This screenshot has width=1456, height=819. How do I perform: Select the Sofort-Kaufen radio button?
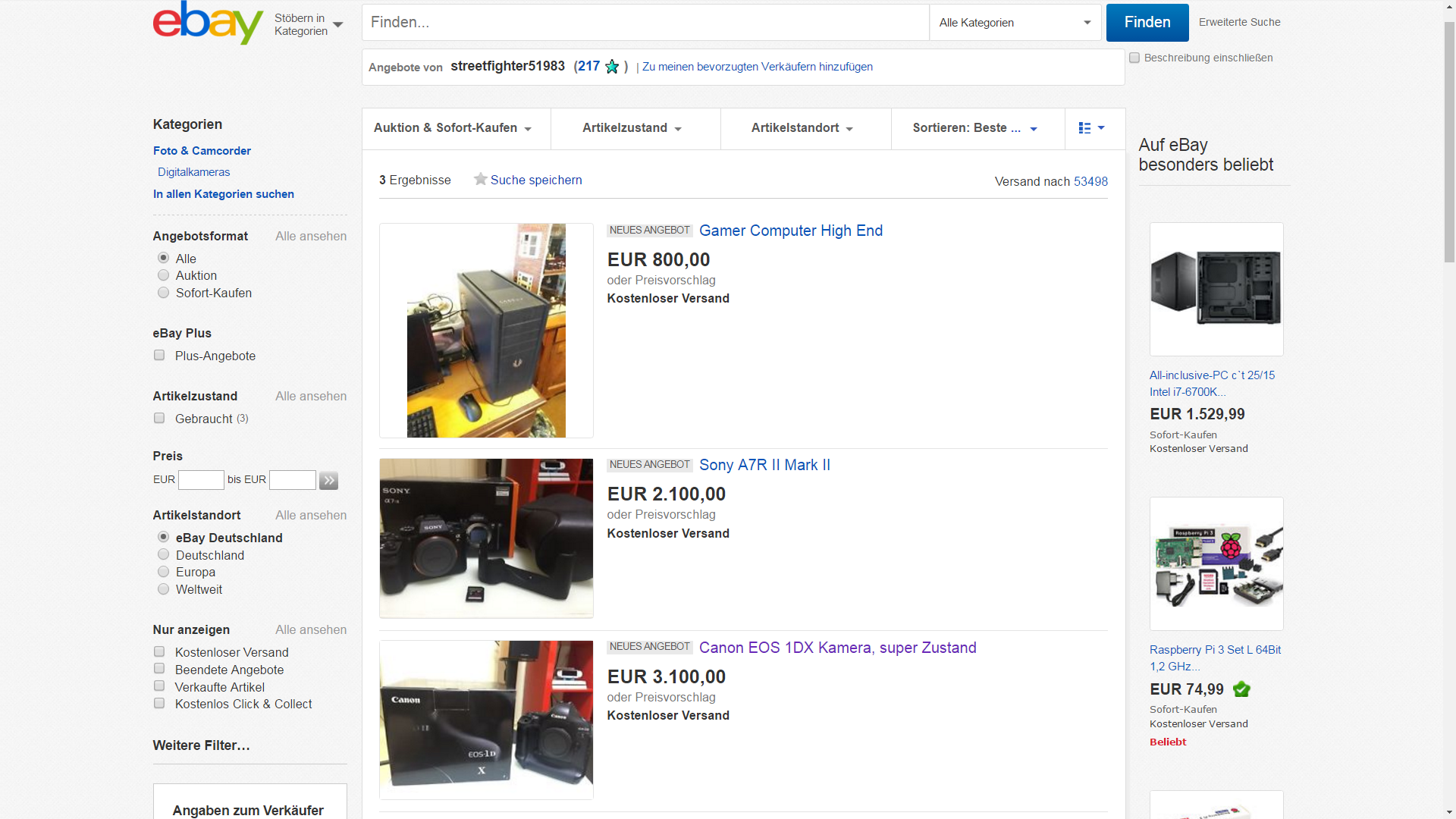coord(163,293)
